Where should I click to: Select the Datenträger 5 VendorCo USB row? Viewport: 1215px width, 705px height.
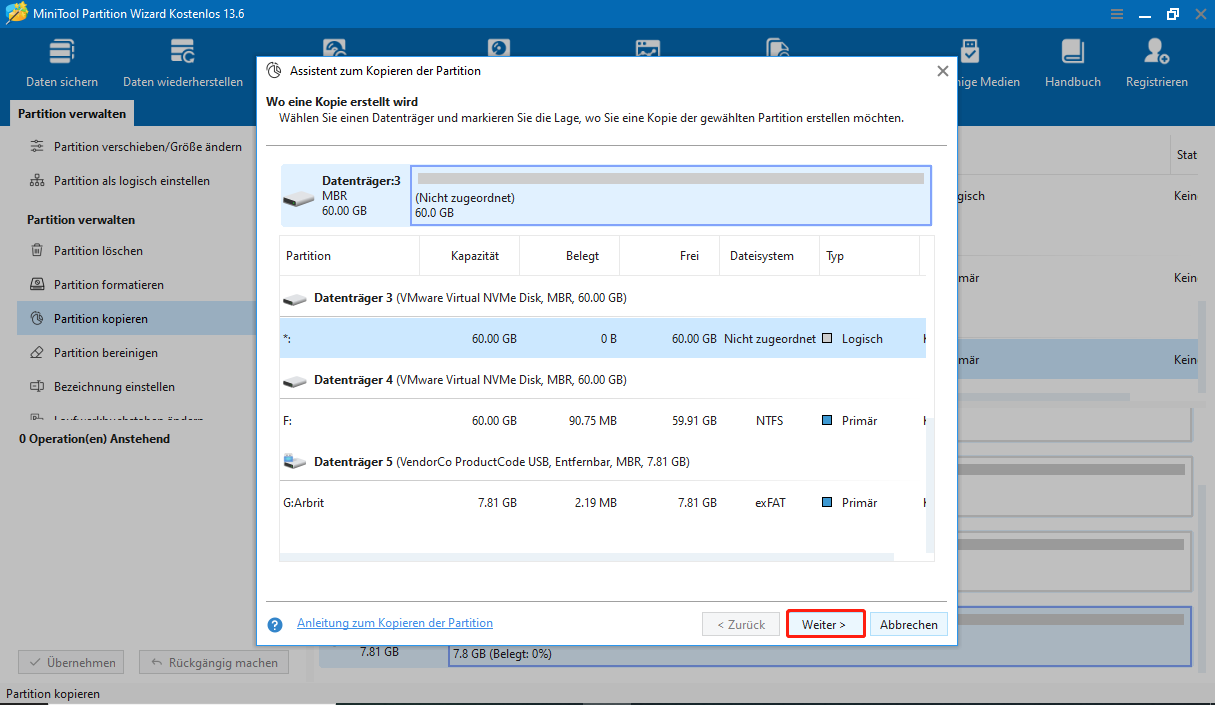(603, 462)
